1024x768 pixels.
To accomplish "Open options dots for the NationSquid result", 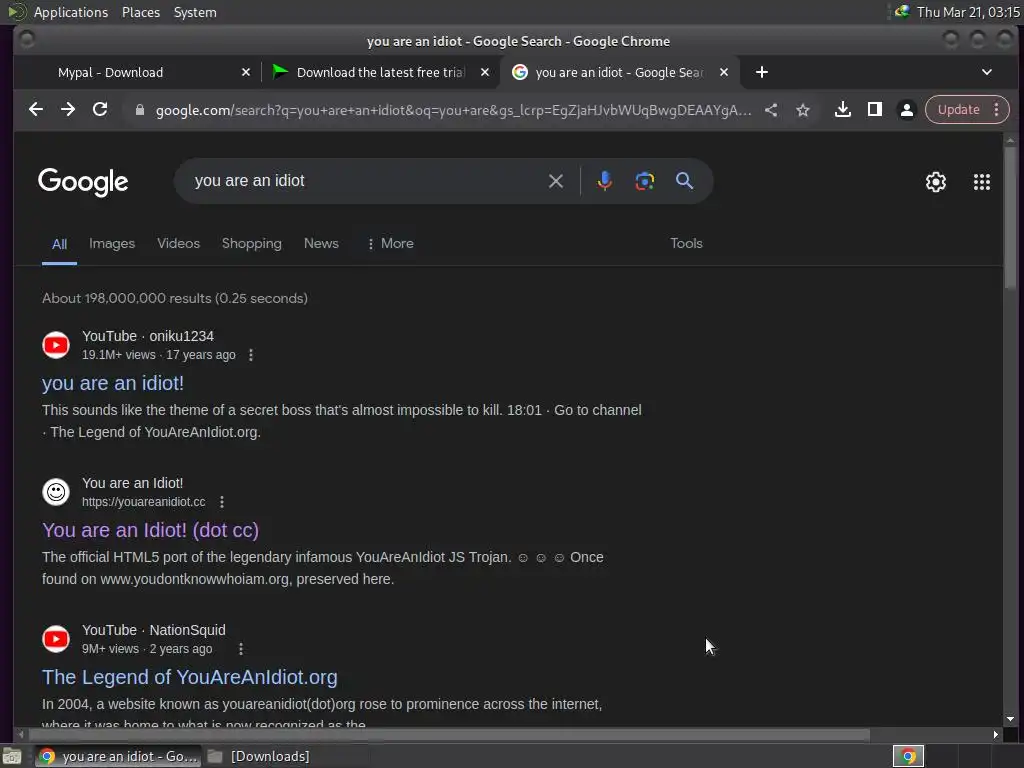I will [241, 648].
